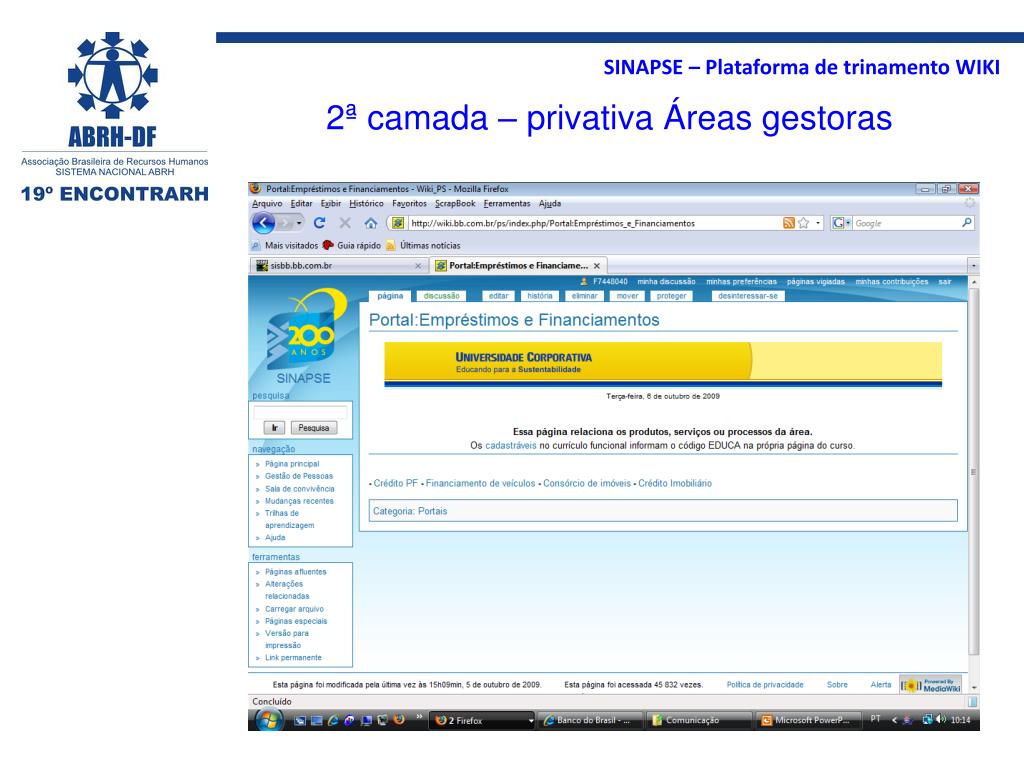Open Página principal in navigation
Screen dimensions: 1024x768
[292, 464]
